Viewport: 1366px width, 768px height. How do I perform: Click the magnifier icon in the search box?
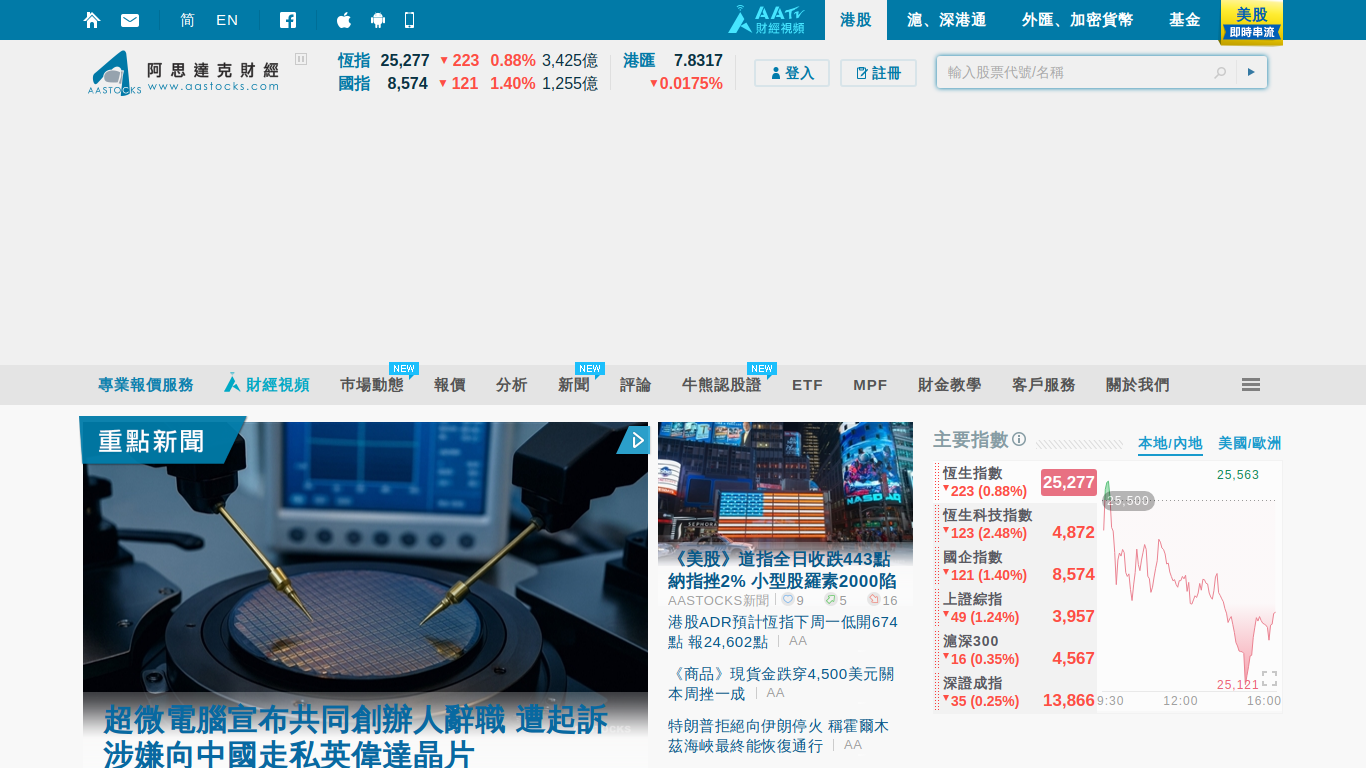click(x=1220, y=72)
